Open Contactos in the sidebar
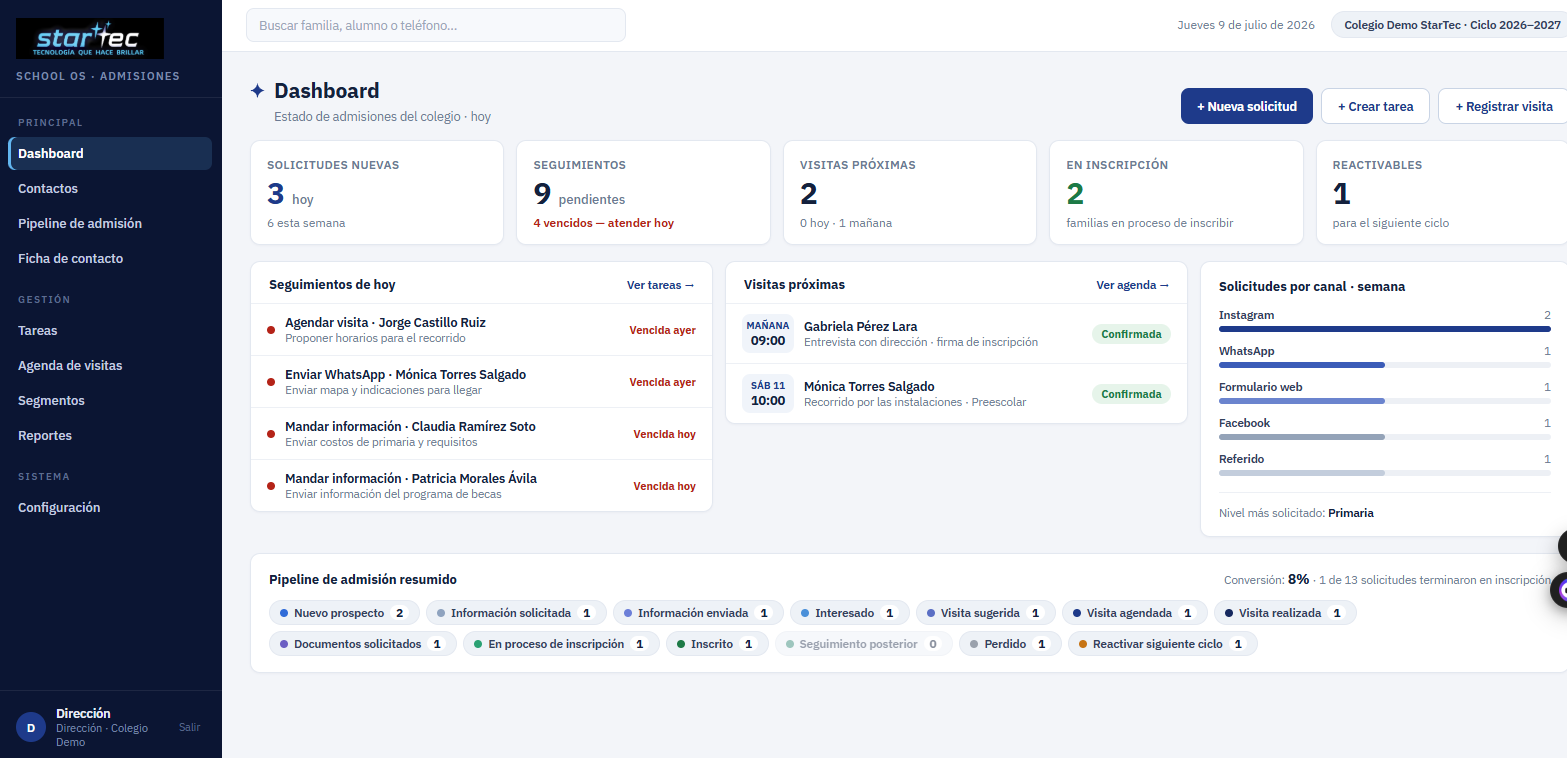Screen dimensions: 1567x758 click(x=110, y=189)
